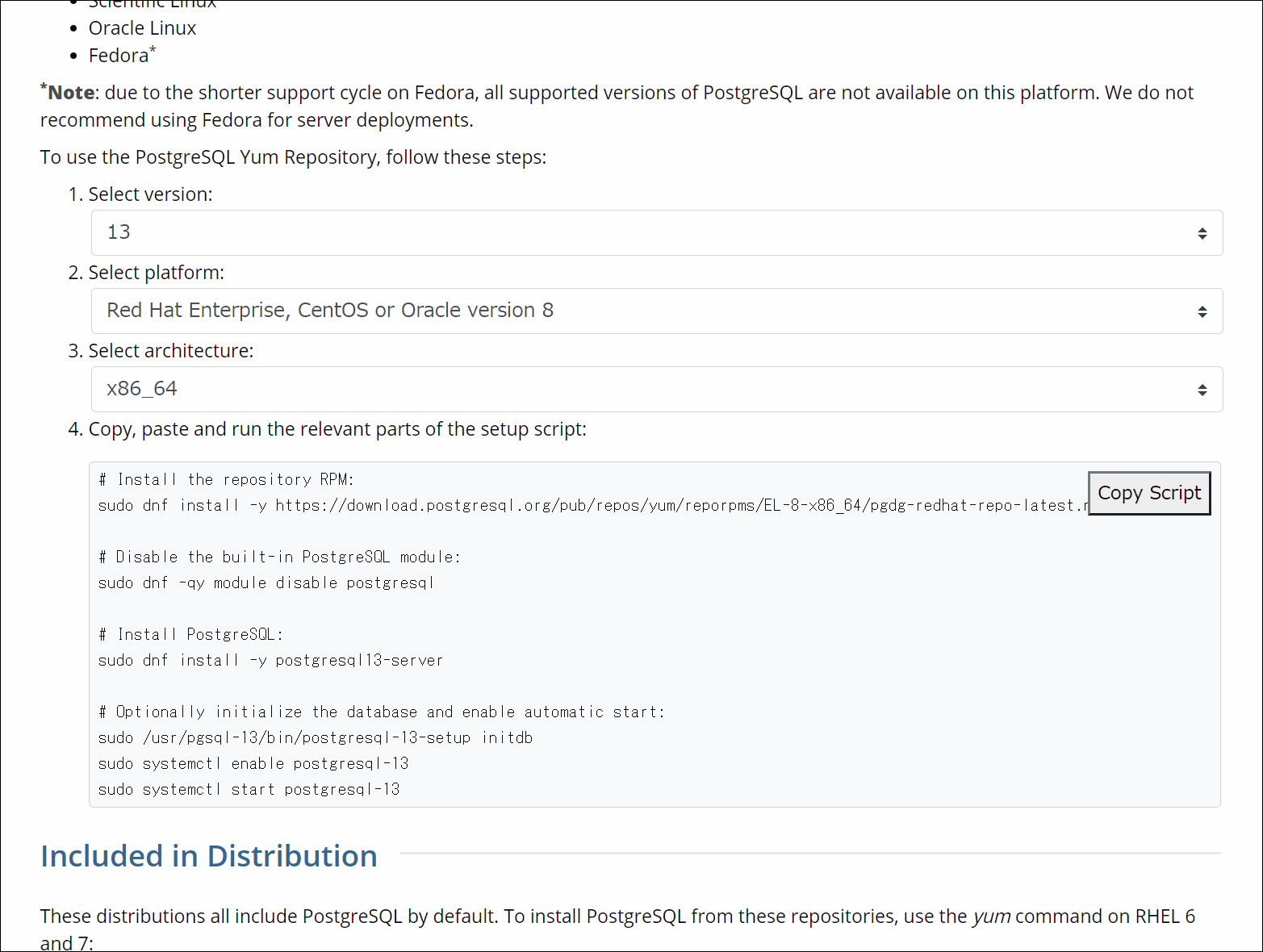The image size is (1263, 952).
Task: Click the 'sudo dnf install -y postgresql13-server' line
Action: pyautogui.click(x=270, y=660)
